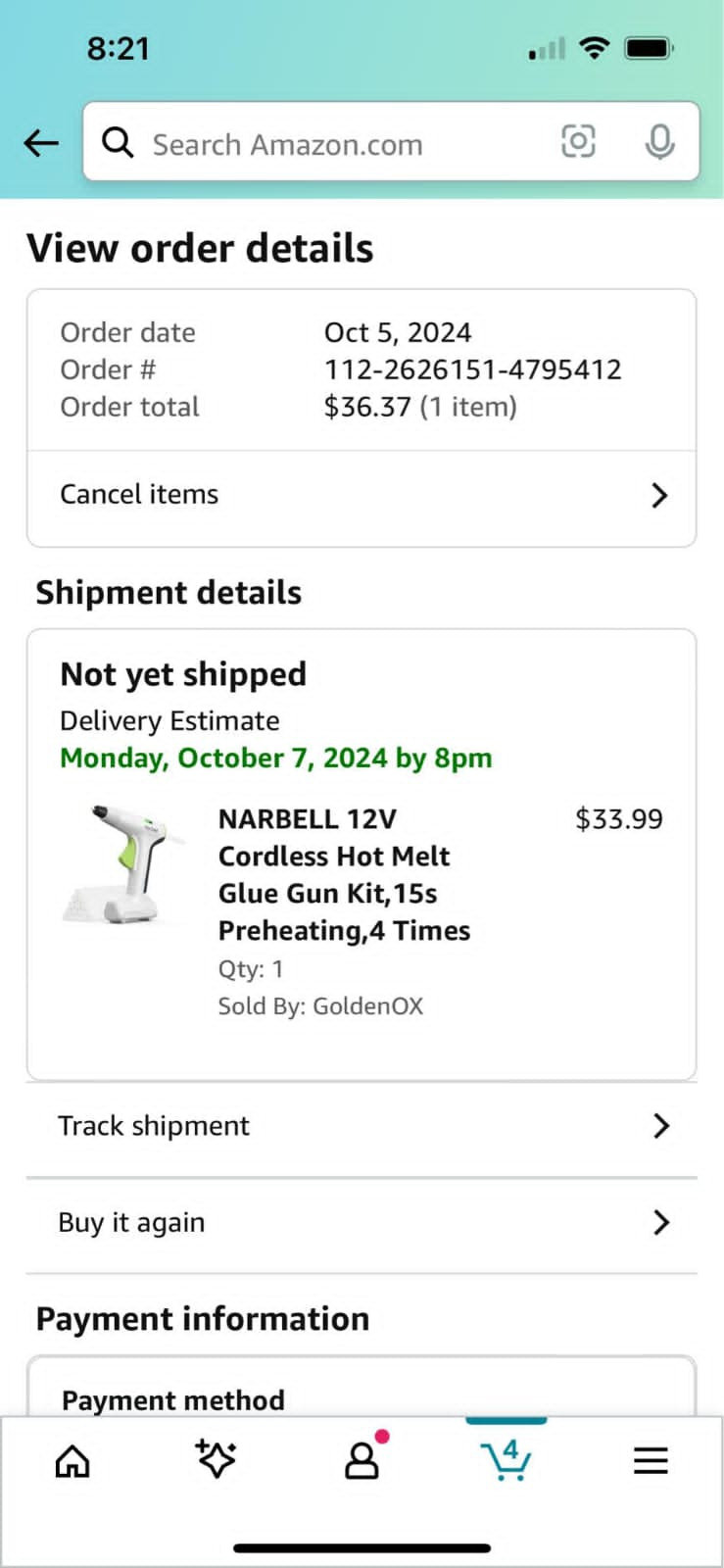Open the hamburger menu tab

(651, 1461)
